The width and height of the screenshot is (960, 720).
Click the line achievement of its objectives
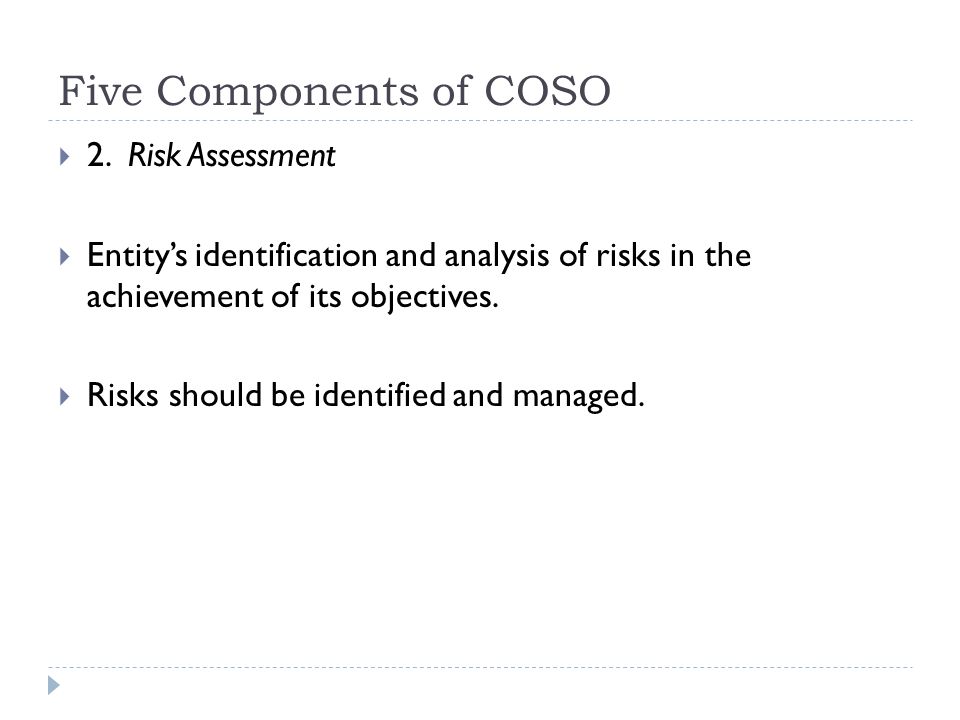[293, 297]
